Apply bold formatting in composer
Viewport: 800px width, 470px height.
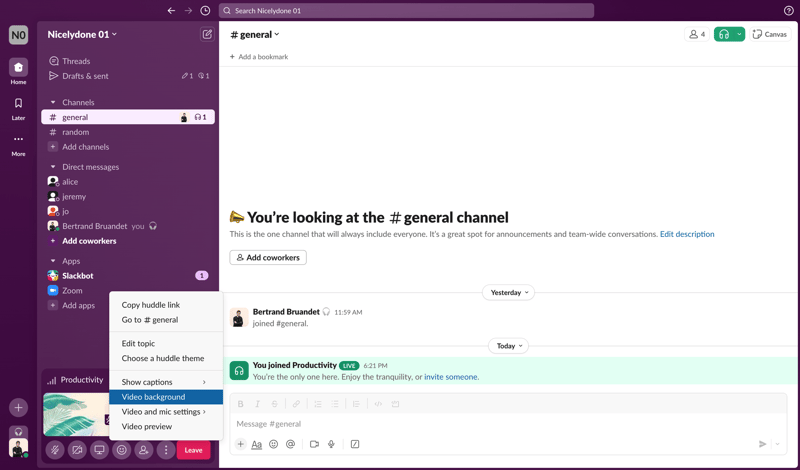[240, 404]
